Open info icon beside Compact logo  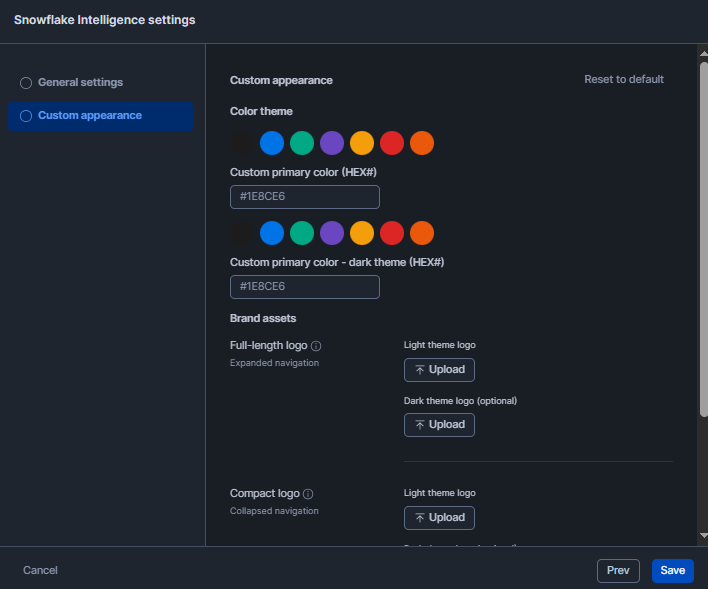click(x=308, y=494)
